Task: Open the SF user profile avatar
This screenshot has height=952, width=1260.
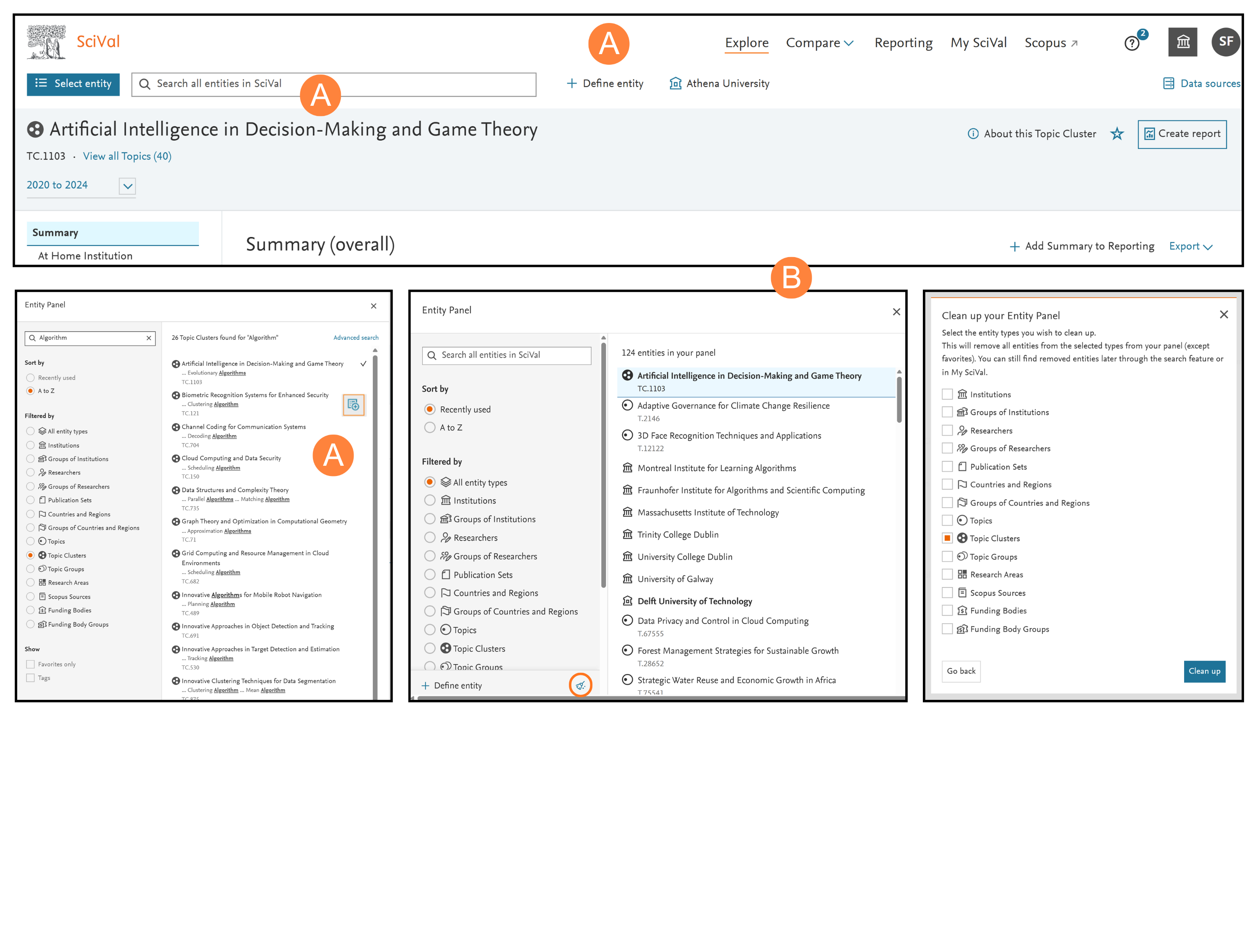Action: [x=1225, y=41]
